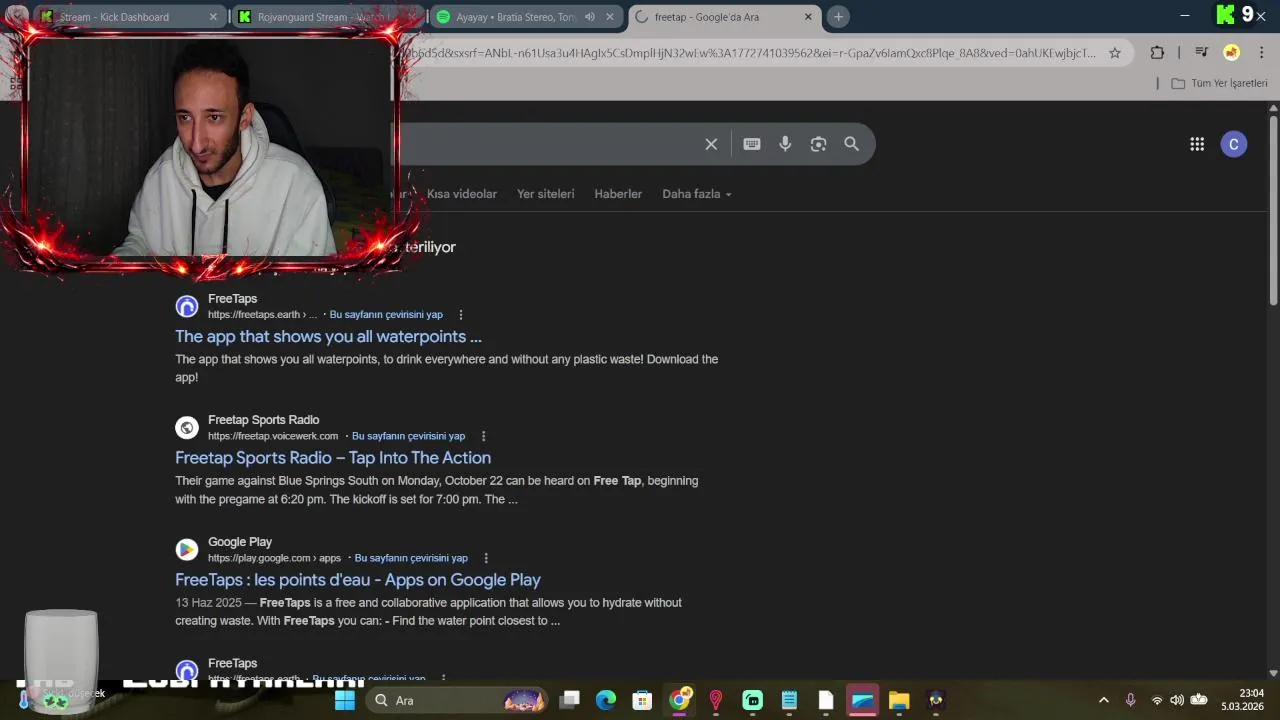The image size is (1280, 720).
Task: Open the Kısa videolar search filter
Action: (x=462, y=194)
